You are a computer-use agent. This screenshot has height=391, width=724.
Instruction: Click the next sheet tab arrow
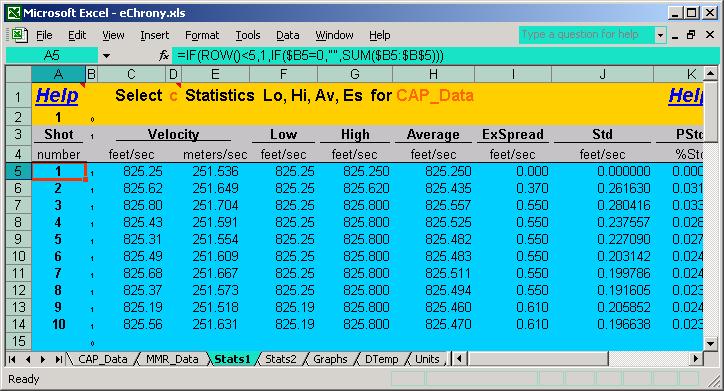[43, 359]
